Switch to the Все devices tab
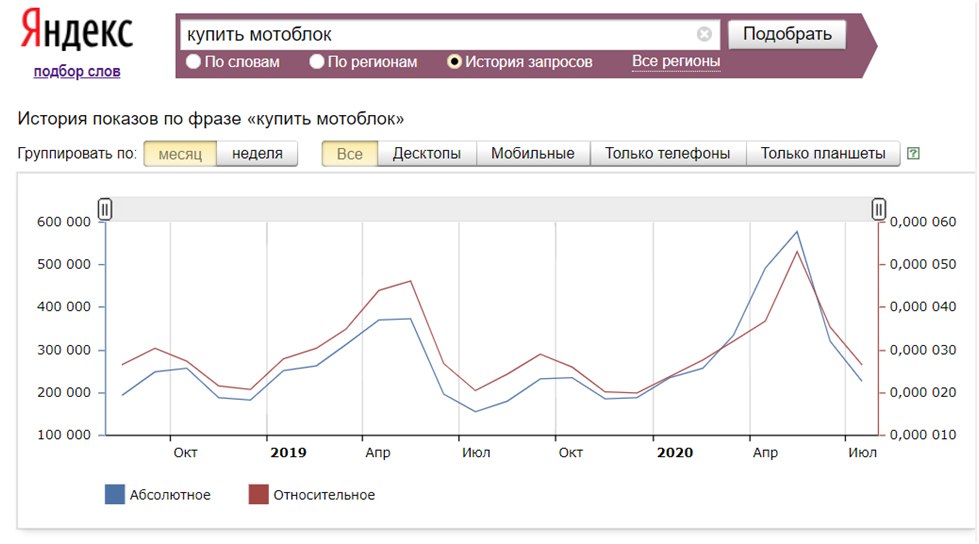The height and width of the screenshot is (544, 979). [x=350, y=154]
